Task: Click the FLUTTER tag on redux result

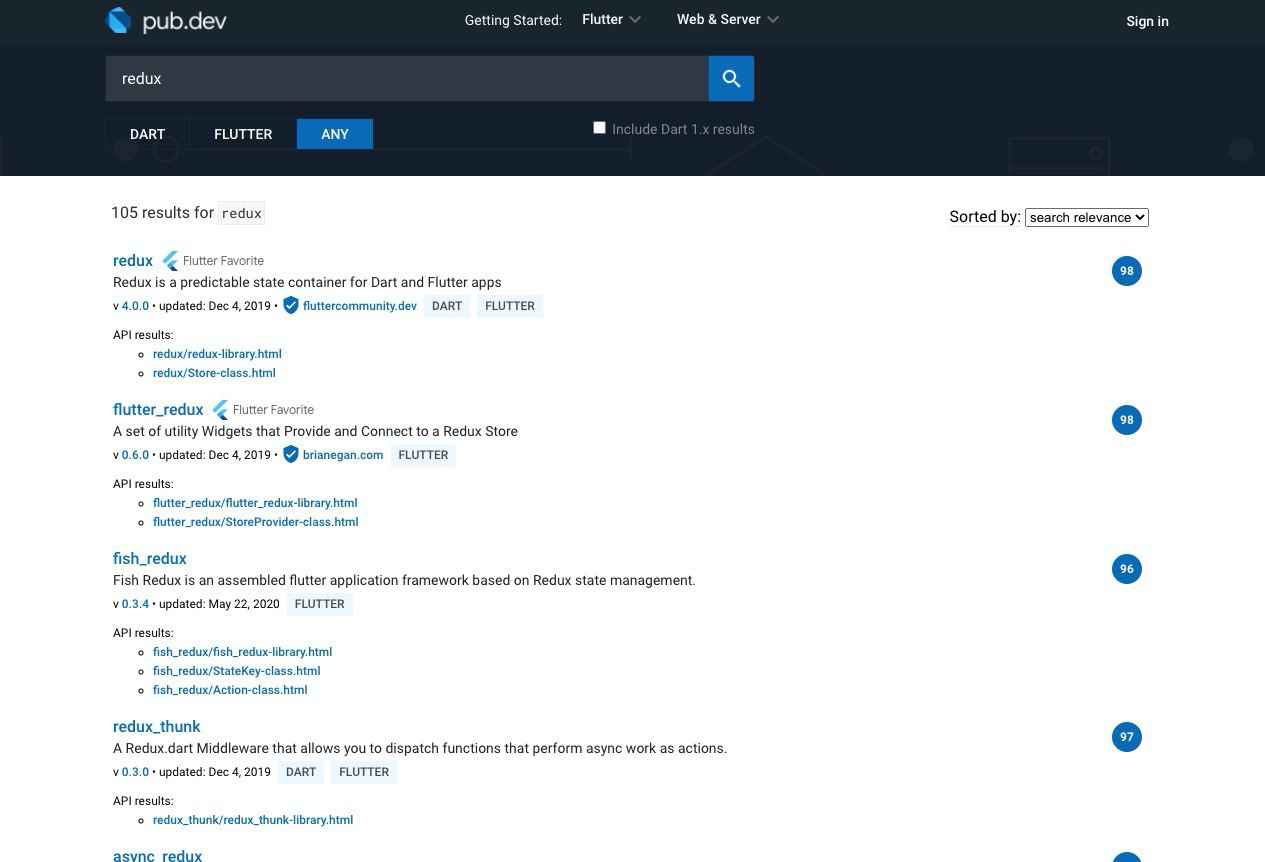Action: click(x=510, y=306)
